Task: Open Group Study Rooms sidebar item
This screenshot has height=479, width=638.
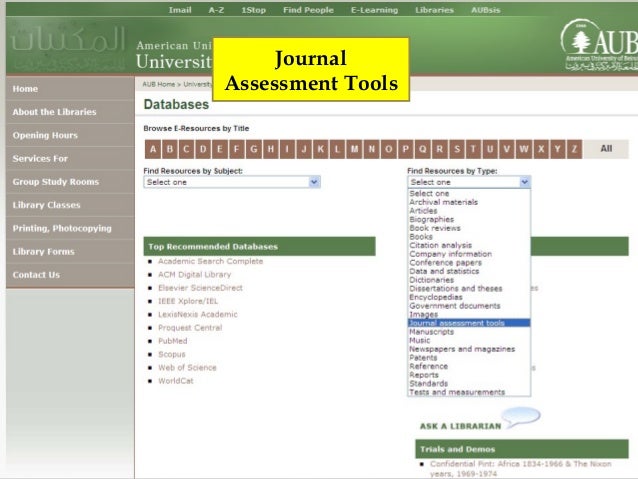Action: [x=70, y=182]
